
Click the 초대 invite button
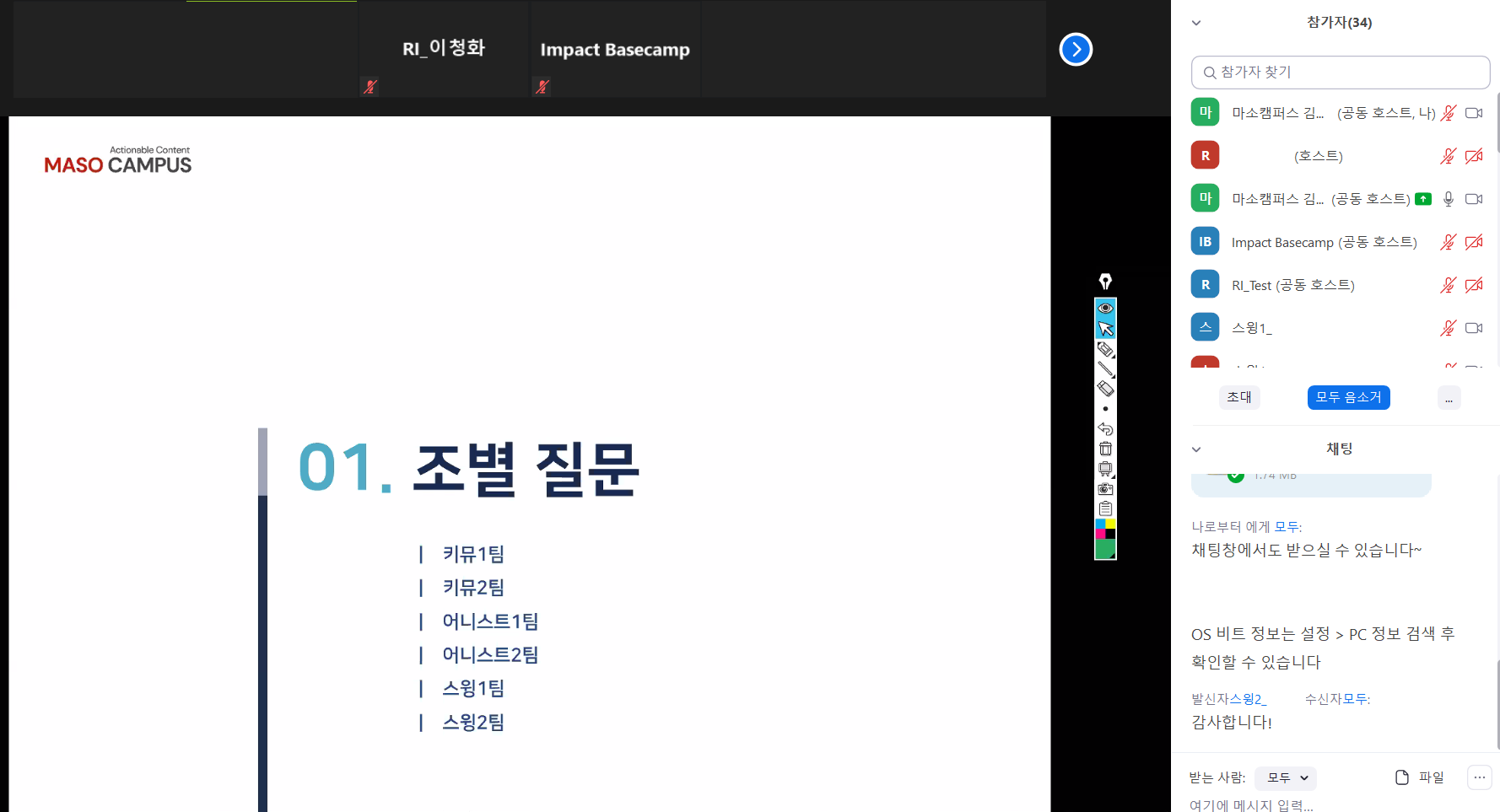[1238, 397]
